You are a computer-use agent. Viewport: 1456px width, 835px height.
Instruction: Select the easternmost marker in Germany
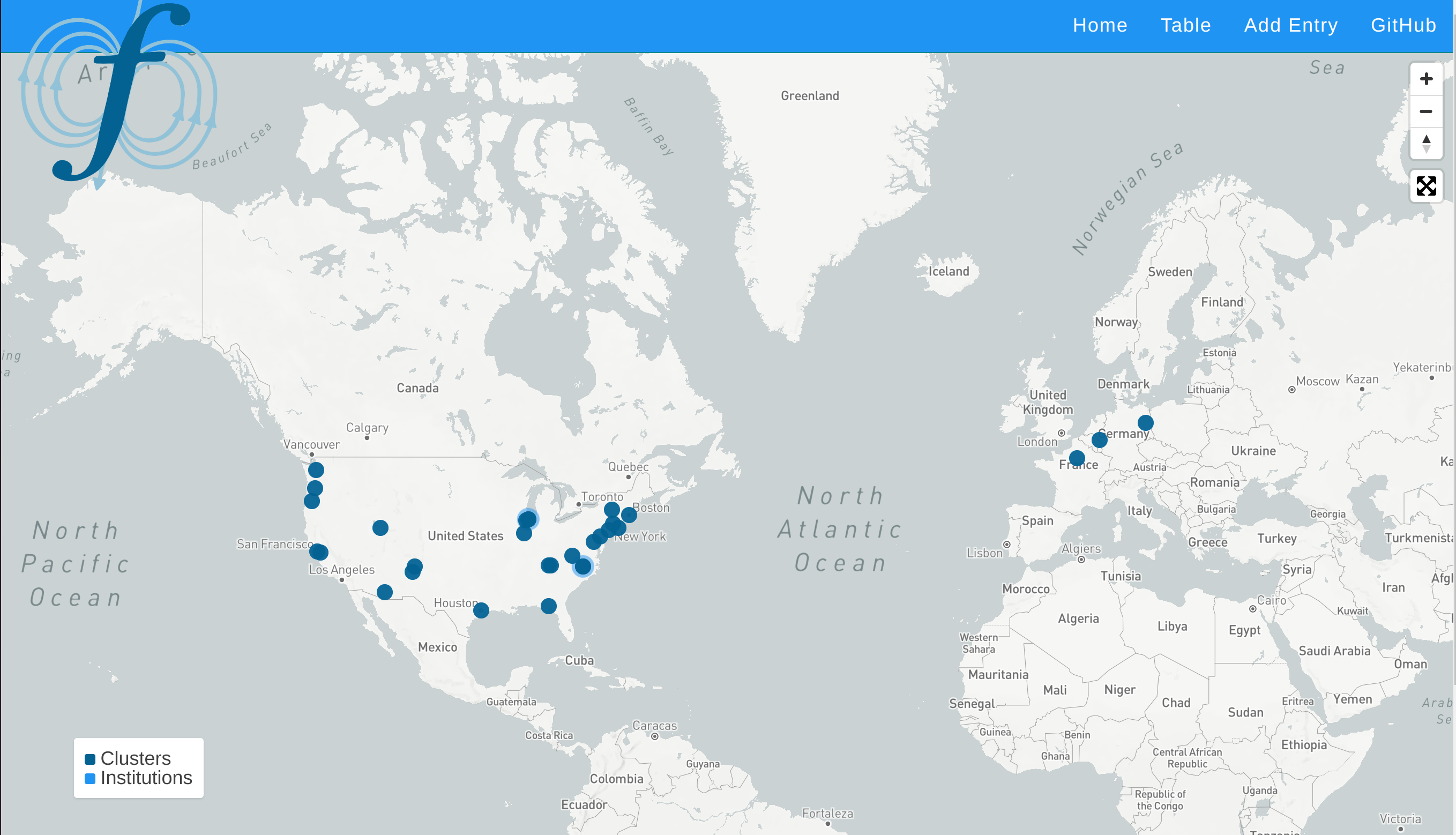point(1145,423)
